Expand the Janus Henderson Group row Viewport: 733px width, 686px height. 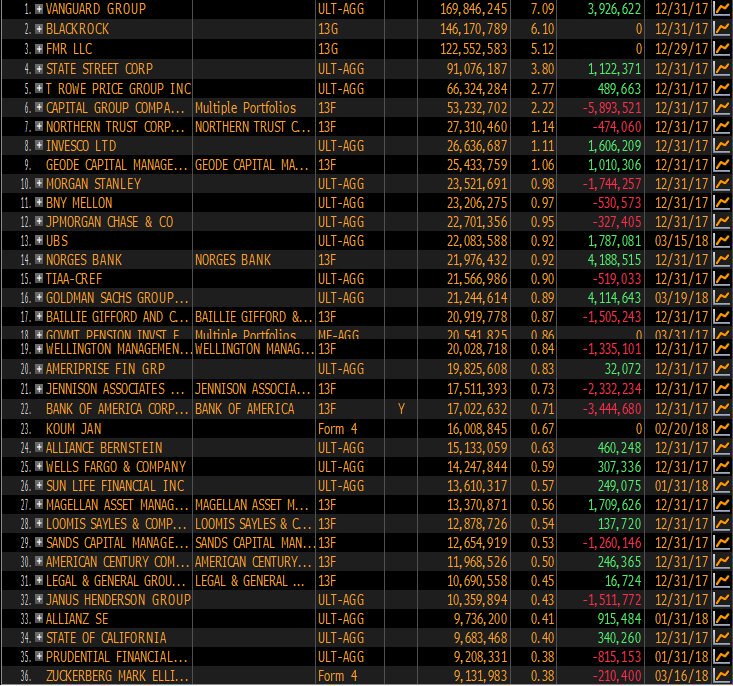[39, 599]
